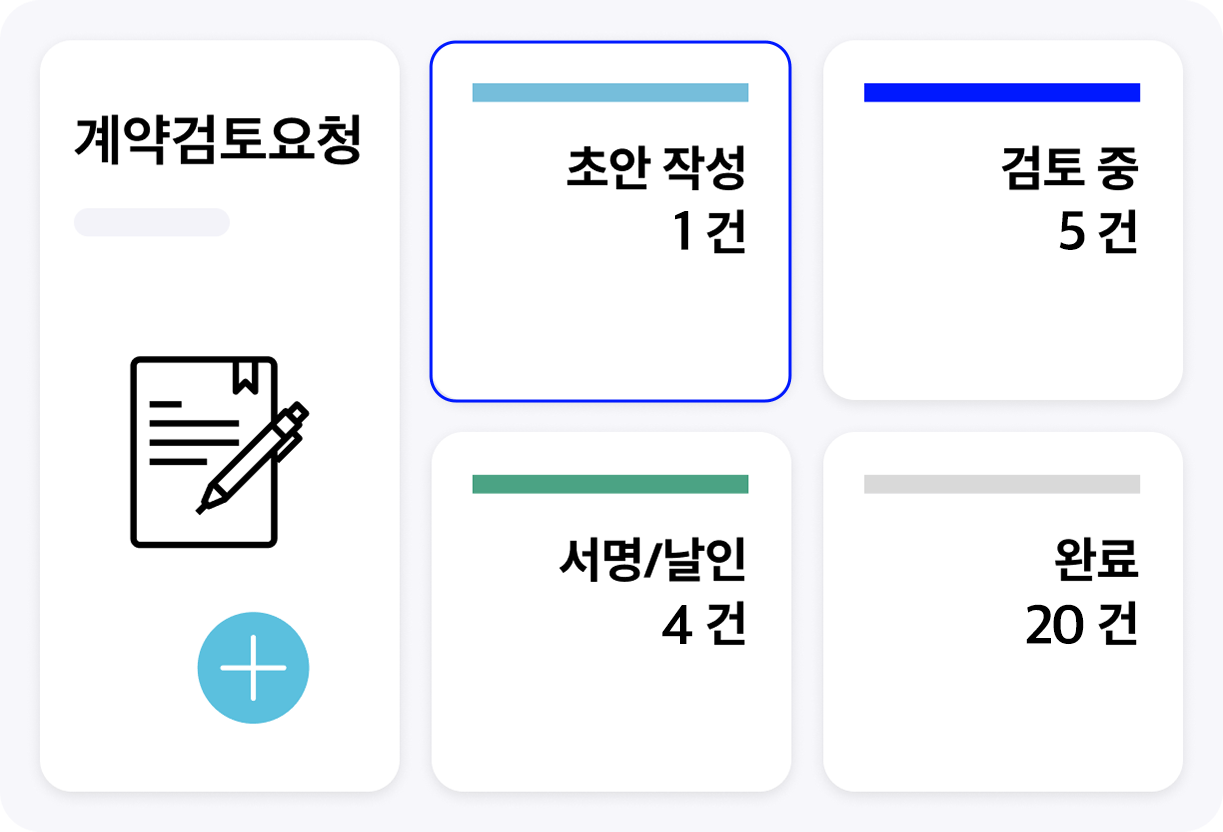Viewport: 1223px width, 832px height.
Task: Click the gray bar on 완료 card
Action: (x=1002, y=484)
